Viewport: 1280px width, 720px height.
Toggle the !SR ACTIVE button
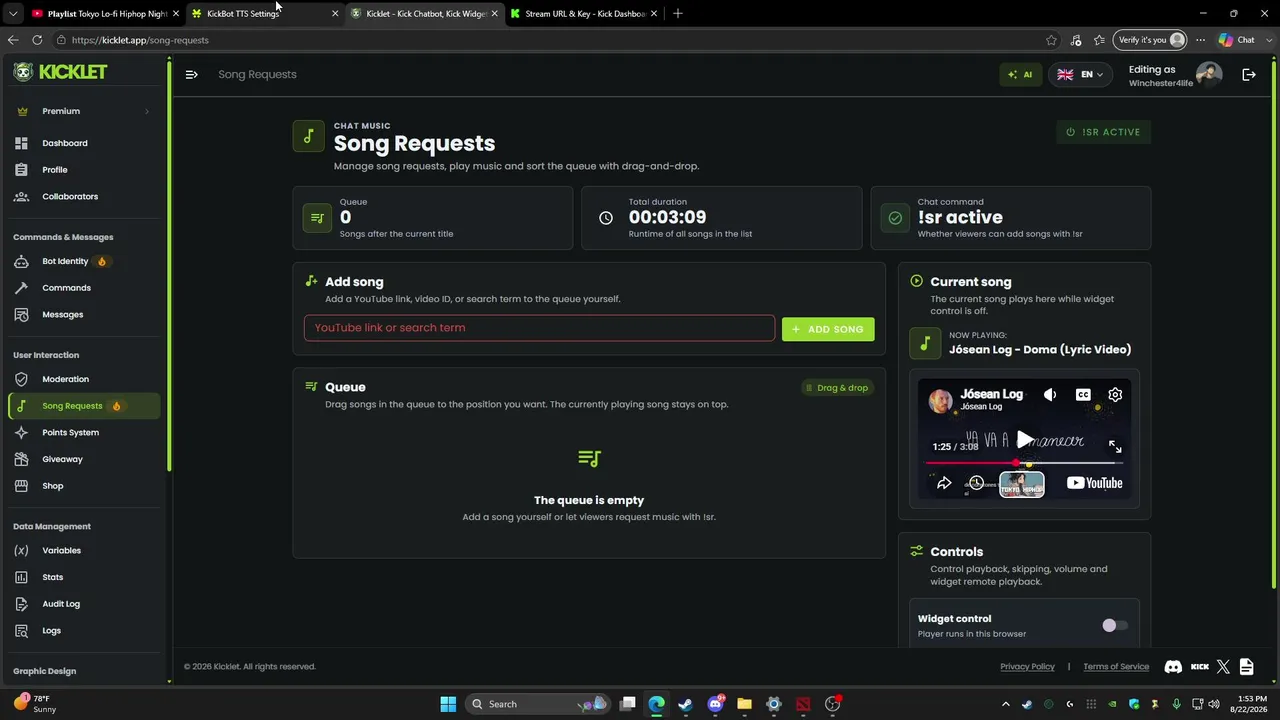1104,132
